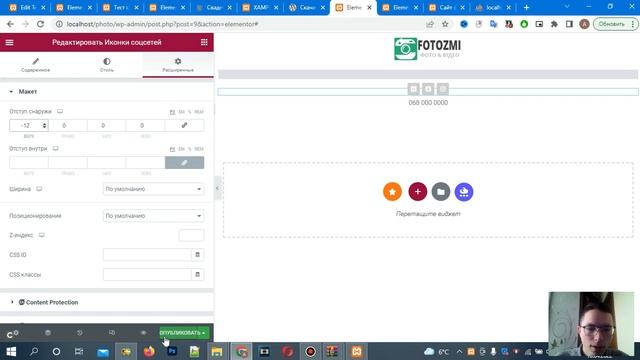Bookmark this page with star icon
The height and width of the screenshot is (360, 640).
click(x=445, y=24)
